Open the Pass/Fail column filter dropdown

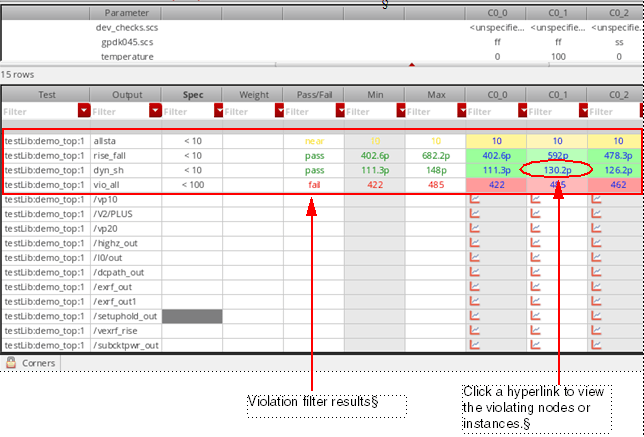340,111
